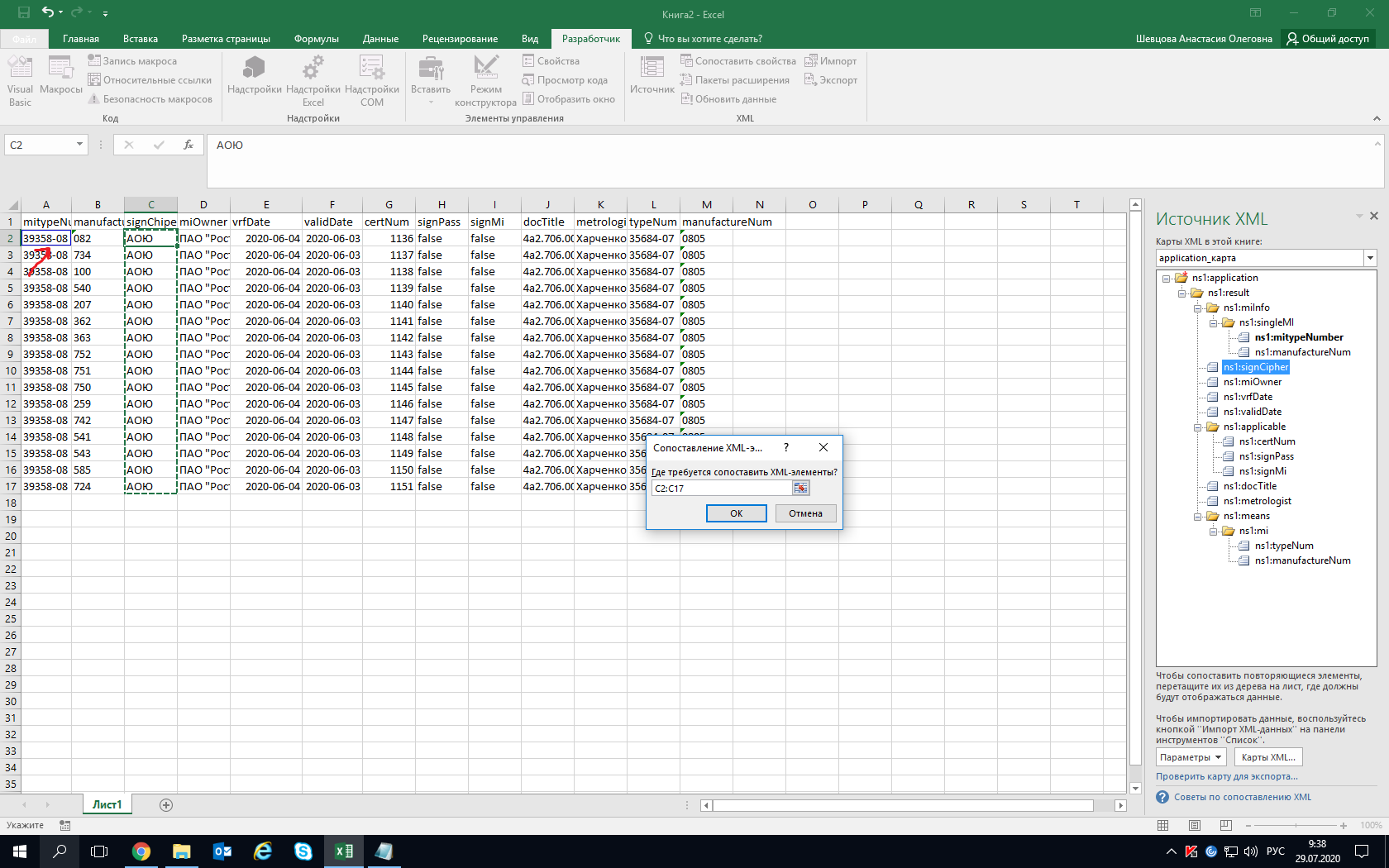Add a new sheet with the plus icon

tap(166, 805)
